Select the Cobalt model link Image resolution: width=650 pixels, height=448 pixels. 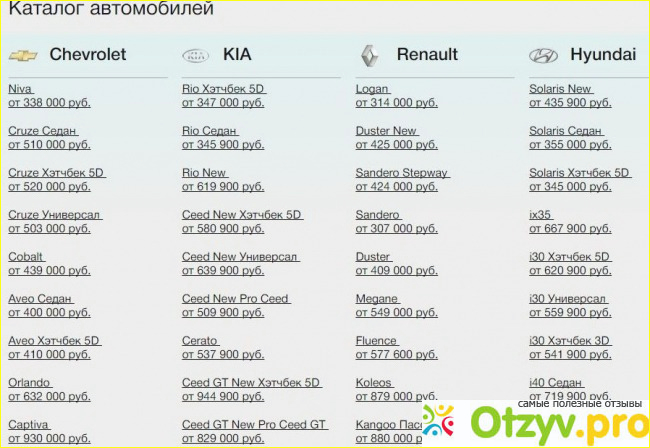[26, 257]
